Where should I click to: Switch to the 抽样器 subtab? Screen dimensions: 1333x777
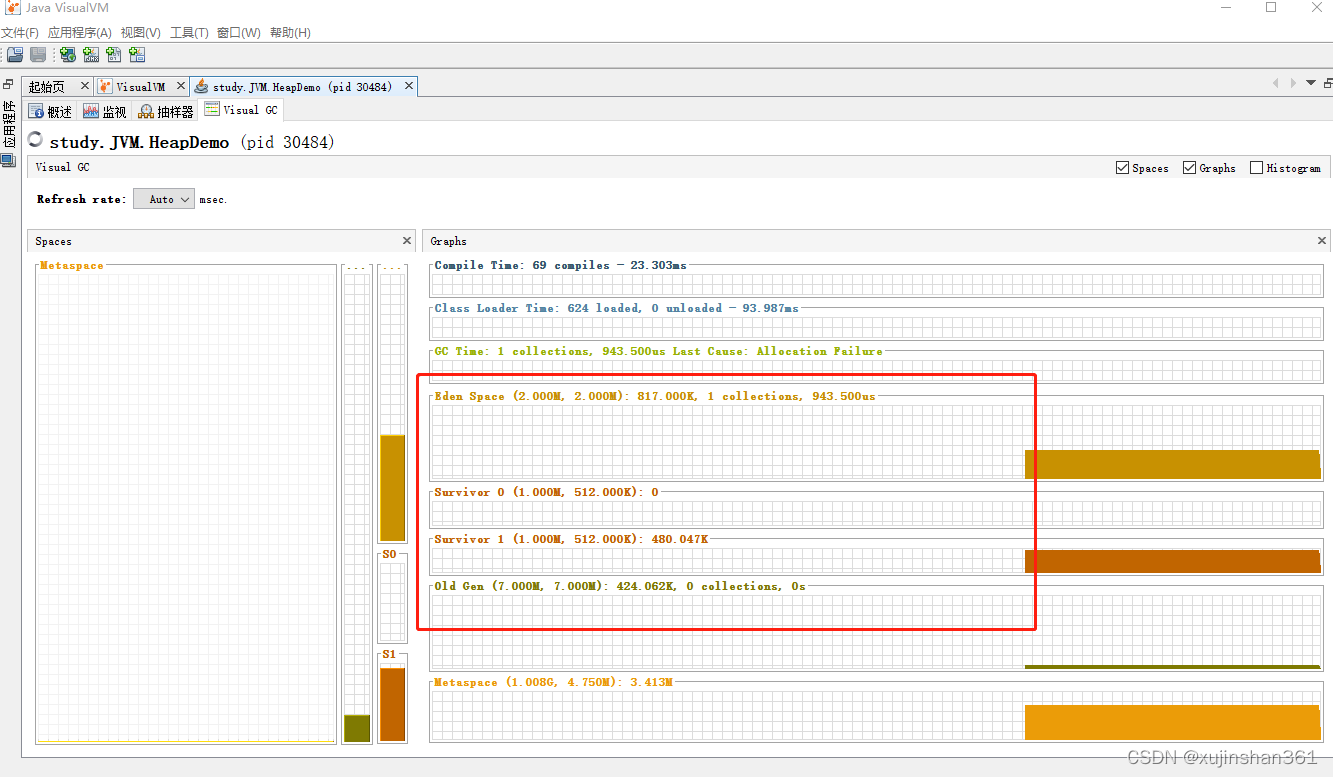click(x=166, y=111)
